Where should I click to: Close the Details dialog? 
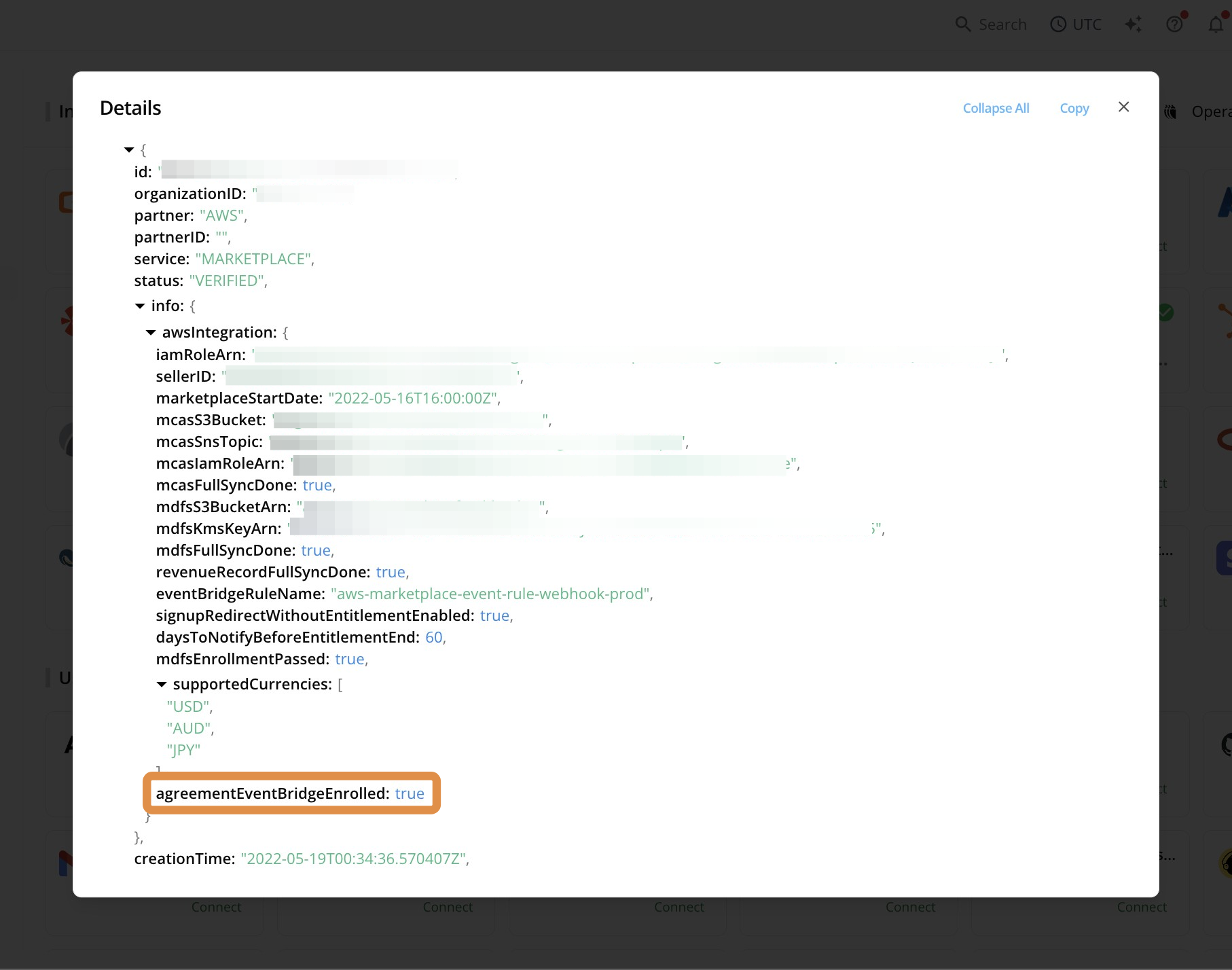click(x=1123, y=107)
